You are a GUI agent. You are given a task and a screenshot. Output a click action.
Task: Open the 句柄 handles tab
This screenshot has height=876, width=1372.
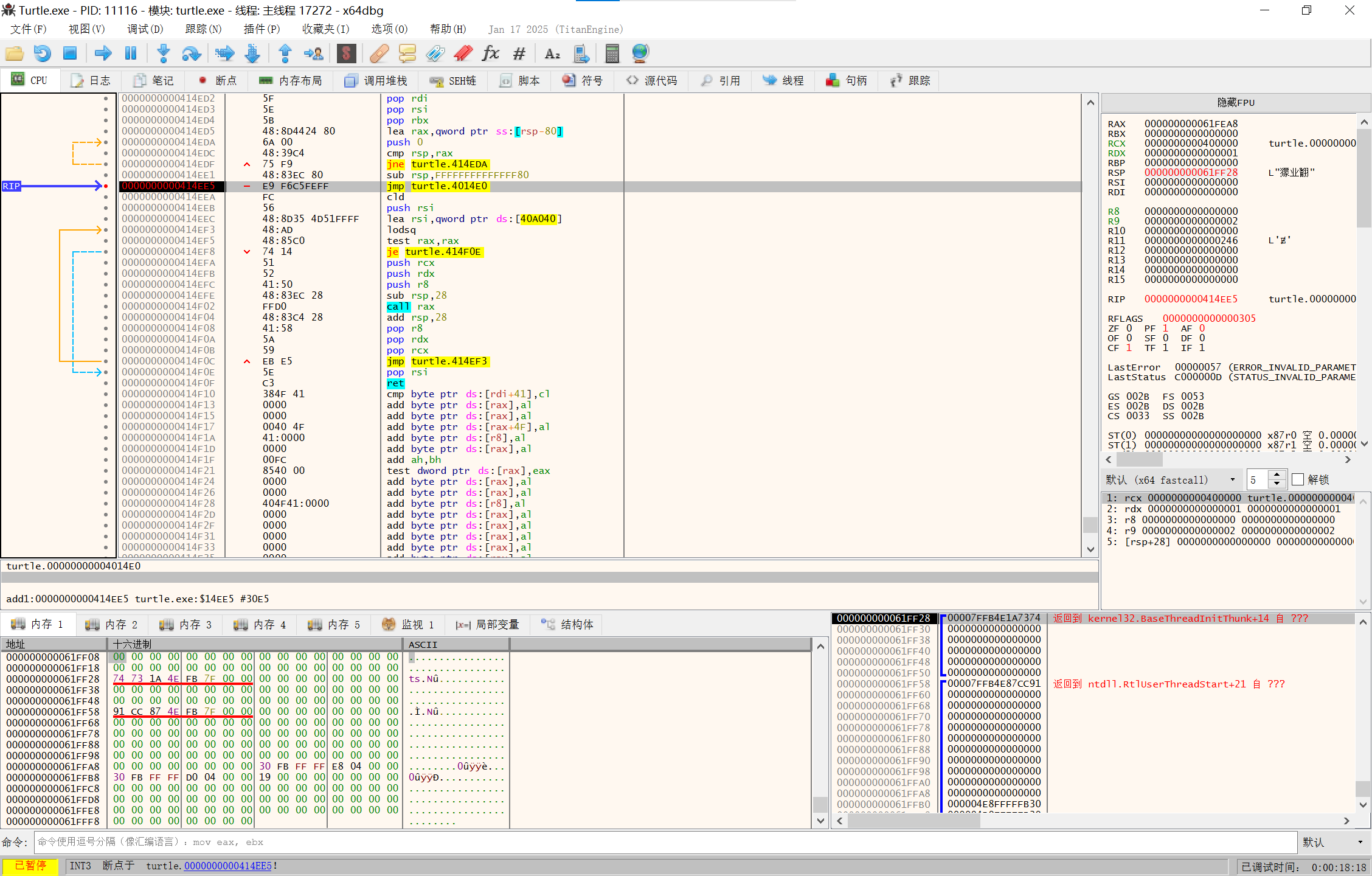click(847, 80)
